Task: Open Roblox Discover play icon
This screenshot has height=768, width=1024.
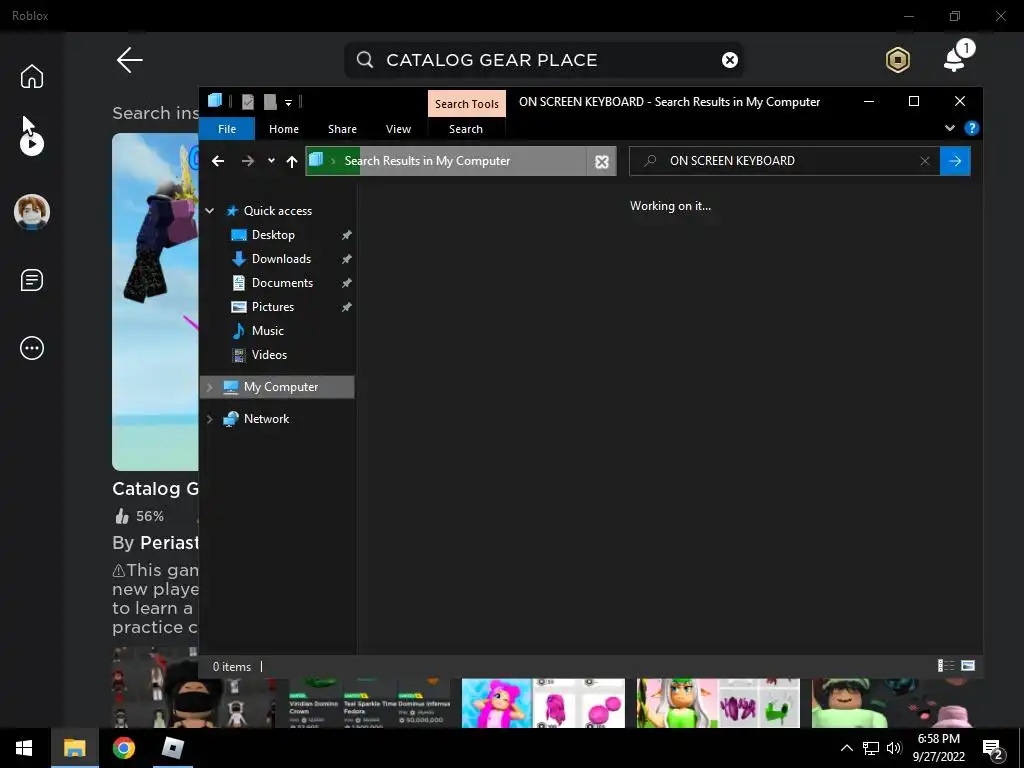Action: click(31, 144)
